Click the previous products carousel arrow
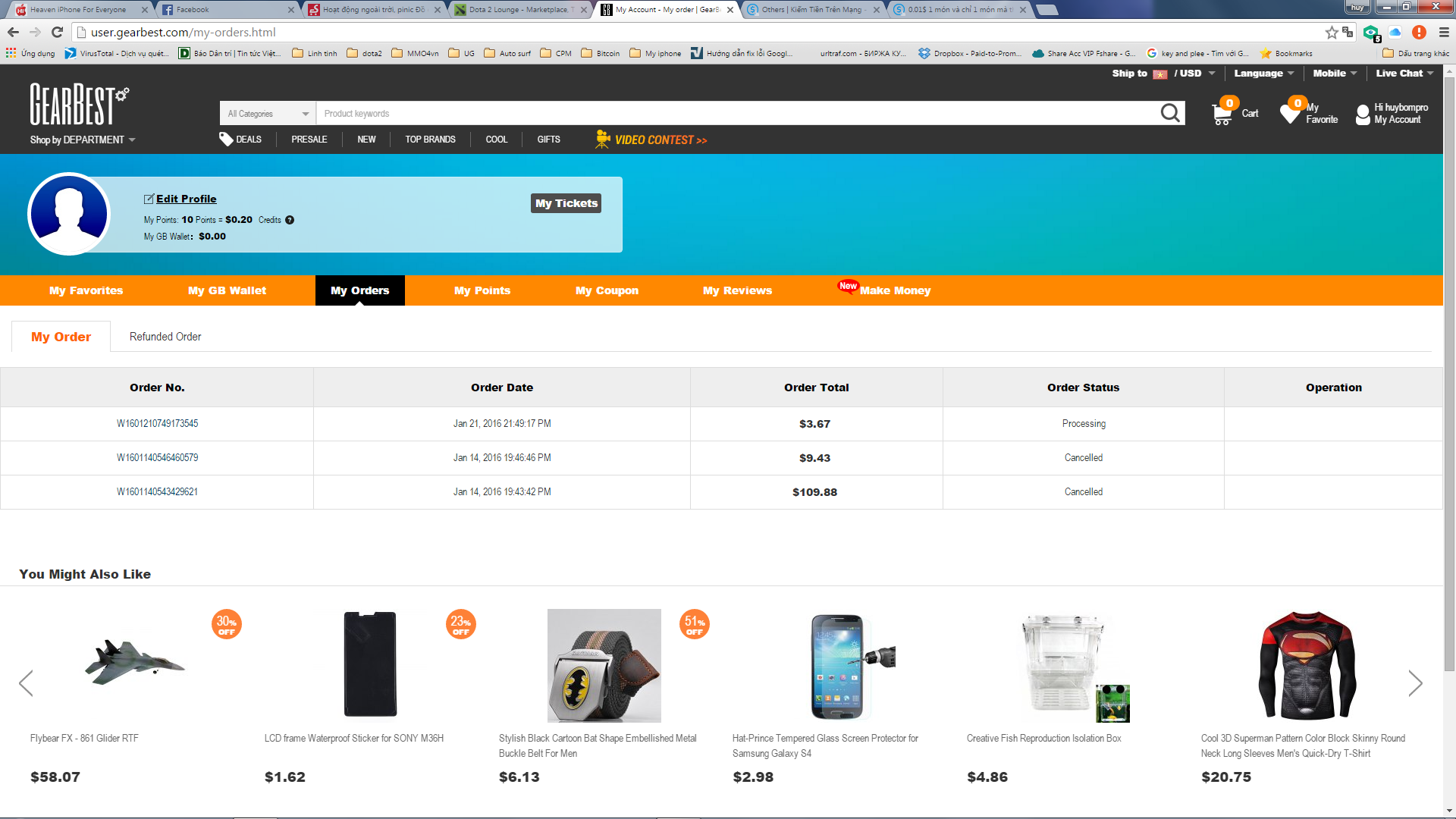This screenshot has width=1456, height=819. (27, 683)
